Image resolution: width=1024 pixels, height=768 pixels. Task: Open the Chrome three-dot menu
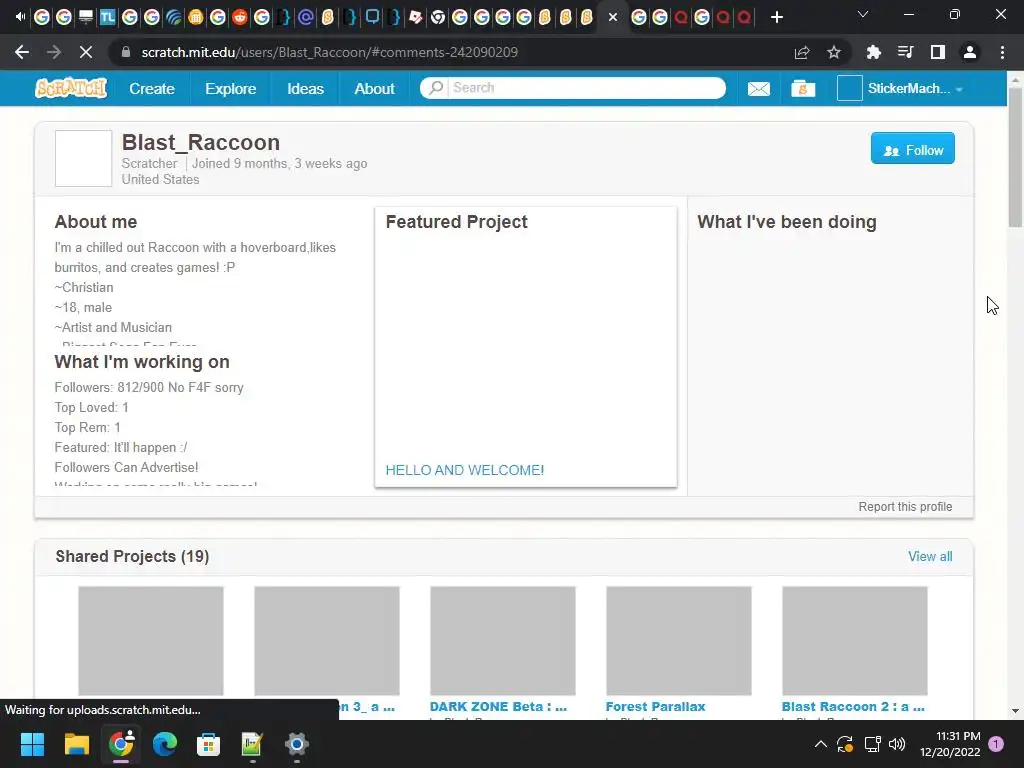[1002, 52]
